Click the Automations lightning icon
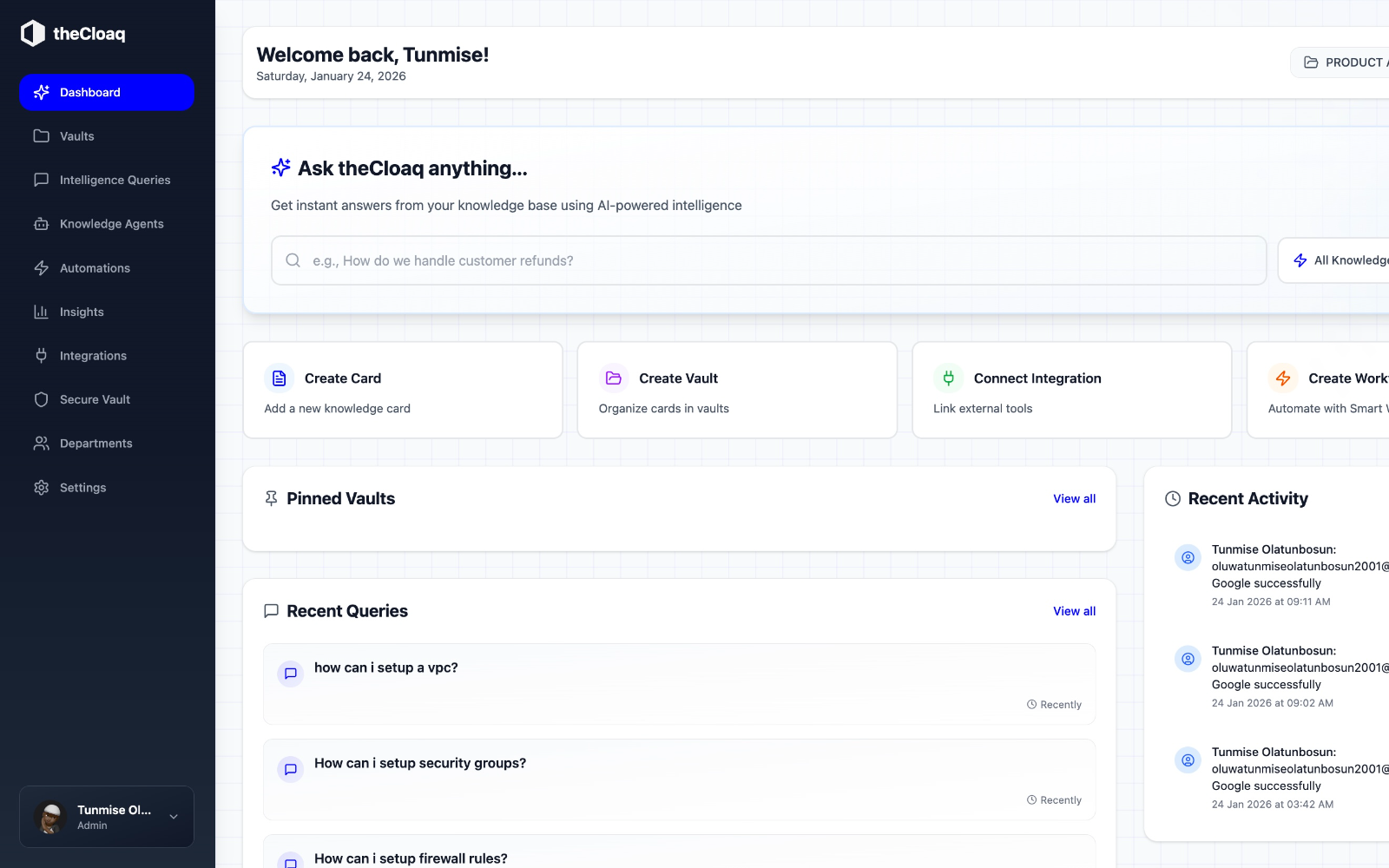The height and width of the screenshot is (868, 1389). point(41,267)
